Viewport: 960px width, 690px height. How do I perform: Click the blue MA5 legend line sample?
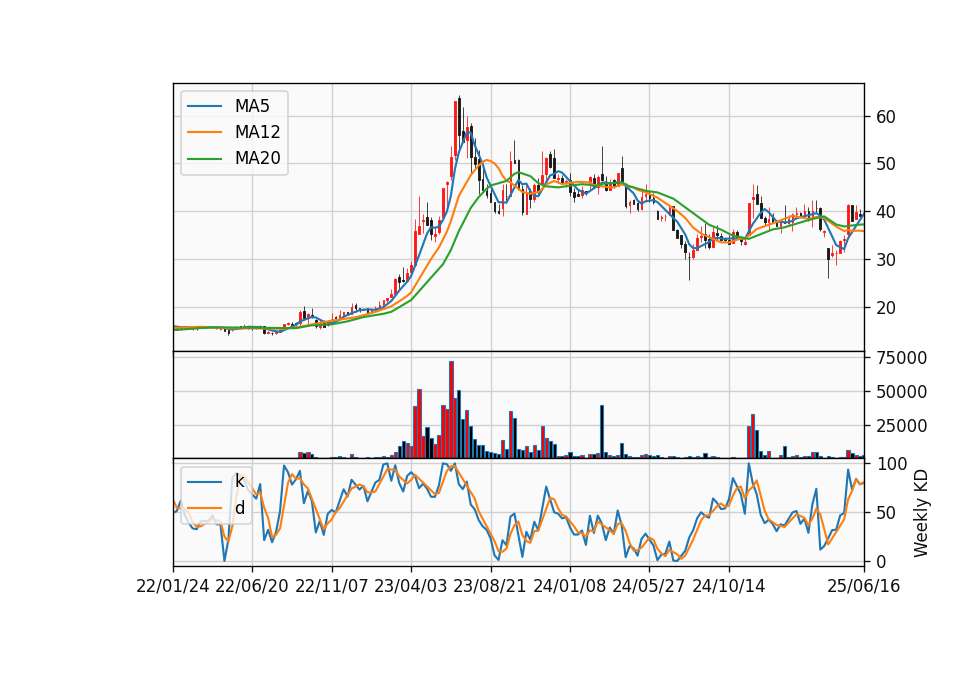204,106
